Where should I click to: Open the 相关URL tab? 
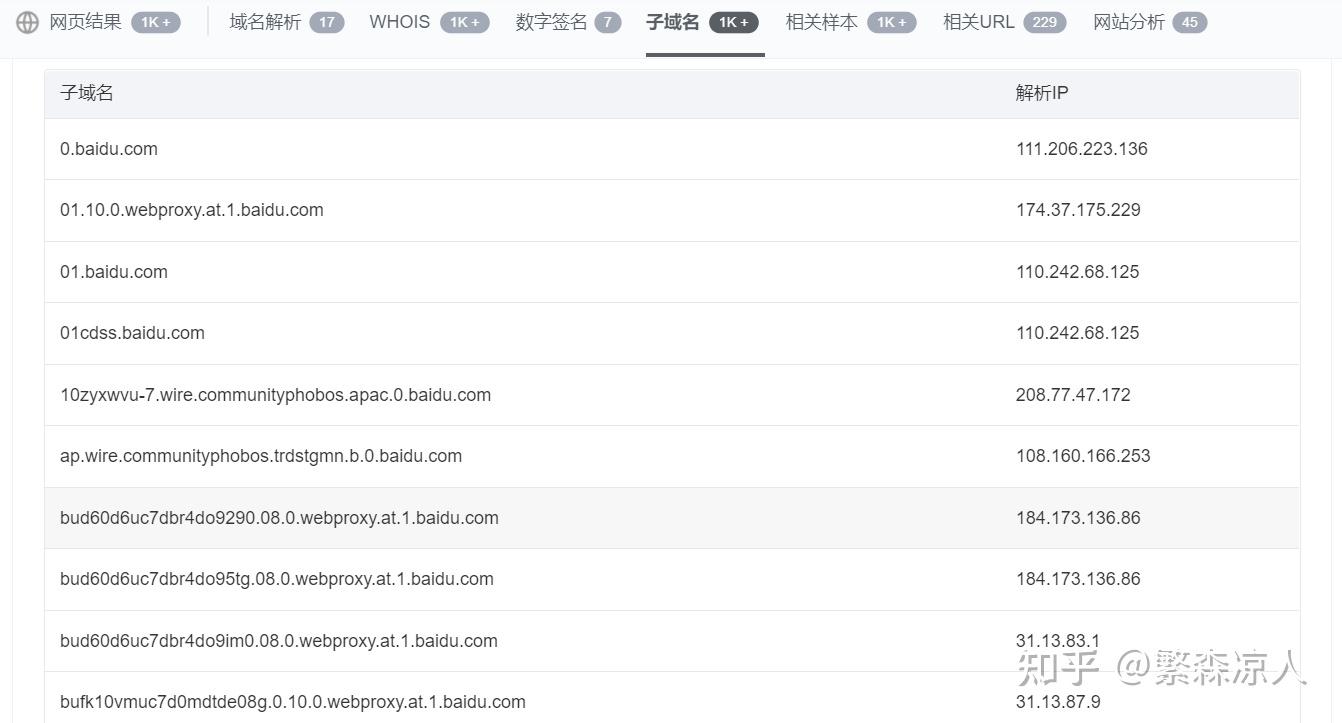(1004, 22)
